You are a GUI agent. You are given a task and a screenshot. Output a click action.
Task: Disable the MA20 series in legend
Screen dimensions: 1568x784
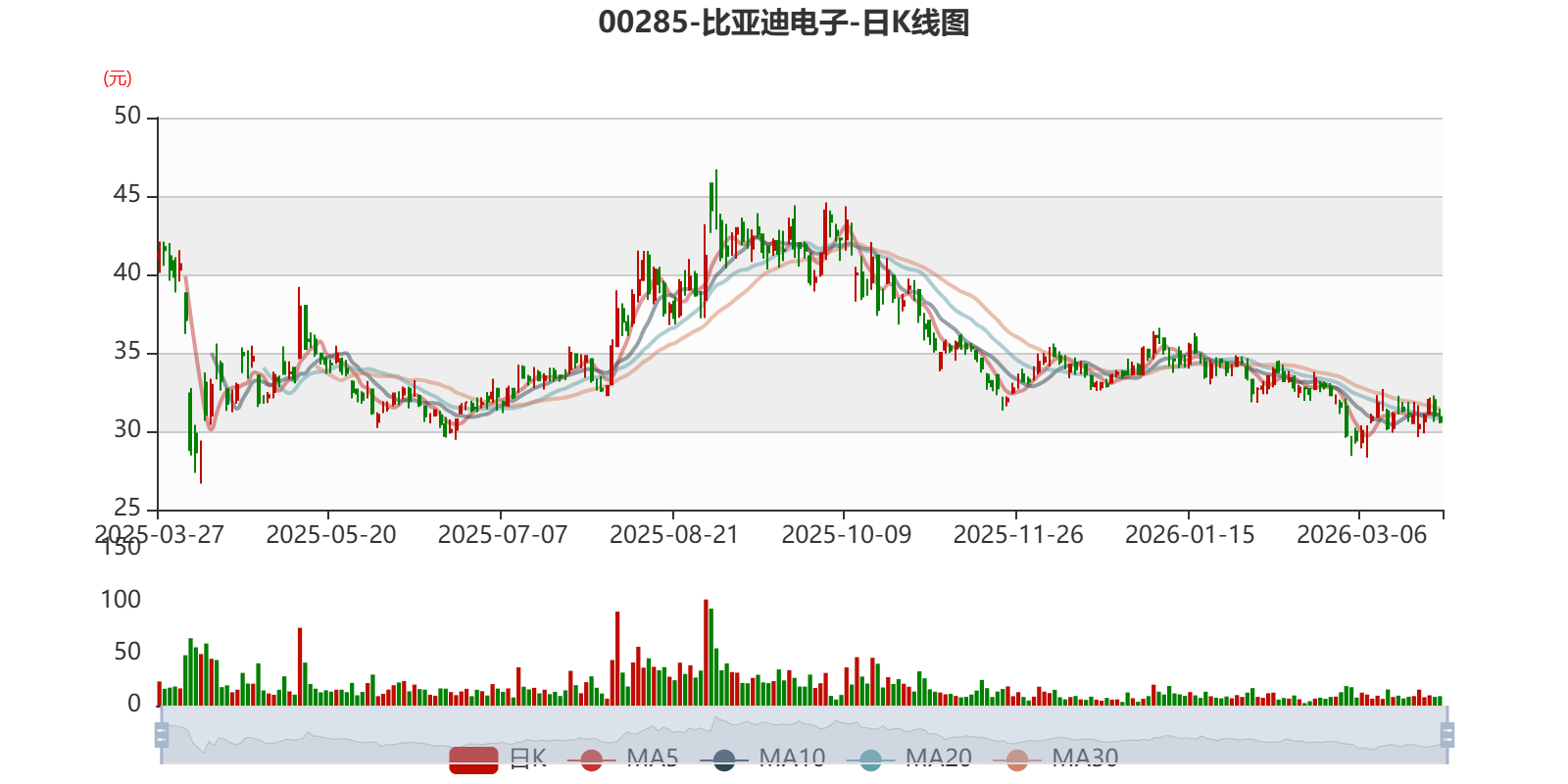pyautogui.click(x=909, y=759)
